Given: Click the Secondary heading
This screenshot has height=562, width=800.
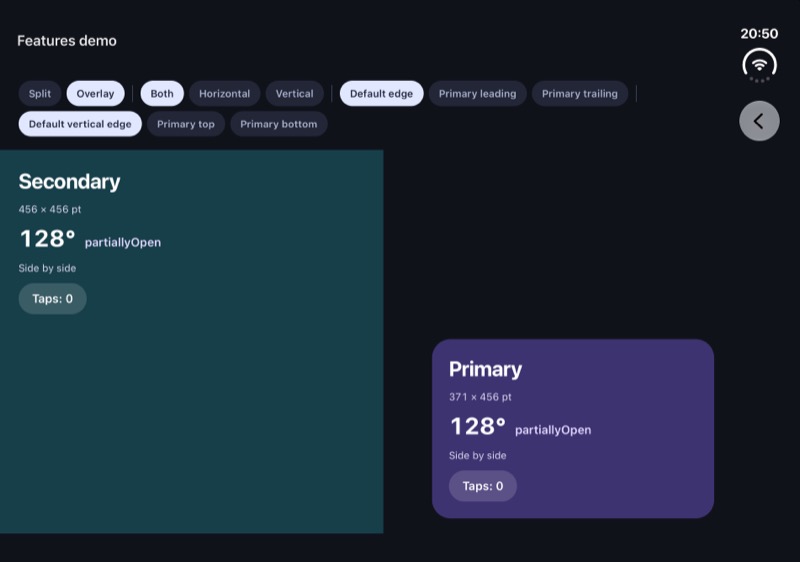Looking at the screenshot, I should coord(69,182).
